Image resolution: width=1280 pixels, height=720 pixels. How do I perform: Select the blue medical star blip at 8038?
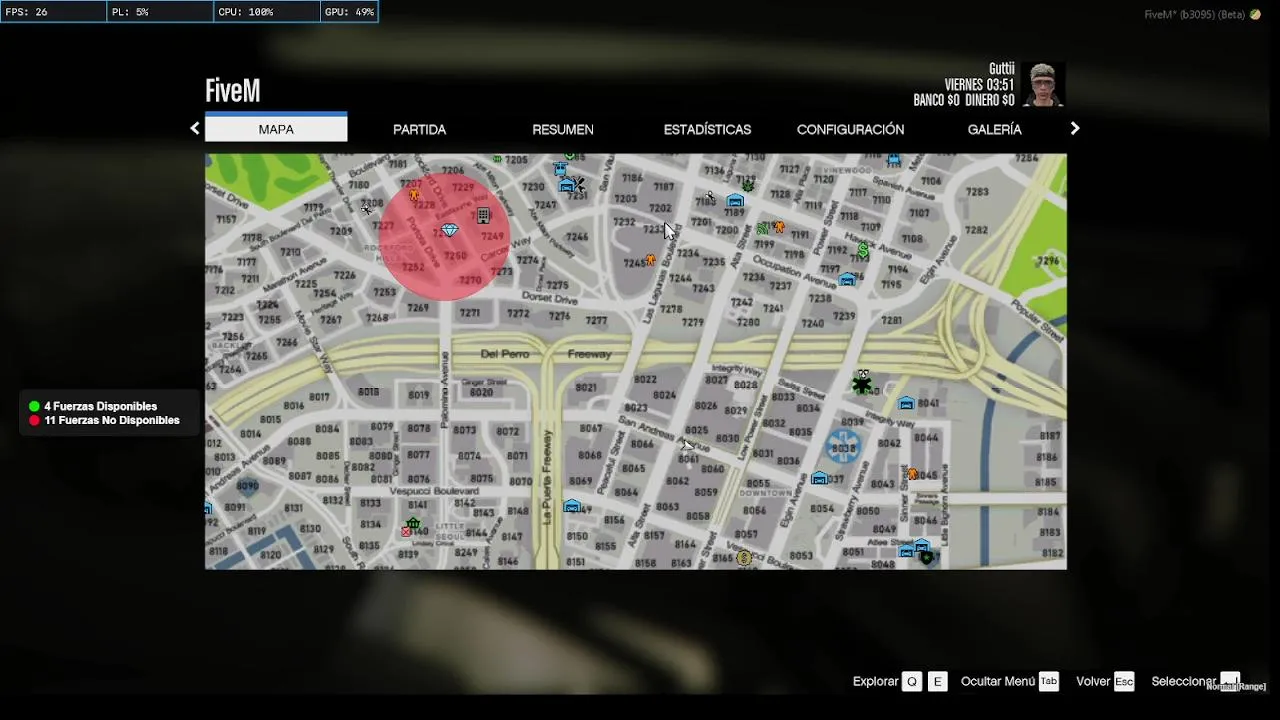coord(844,446)
